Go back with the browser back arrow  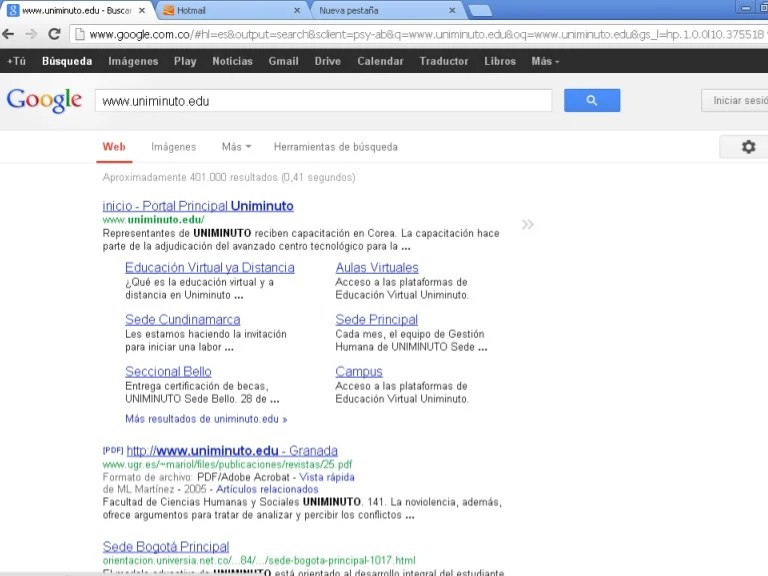8,34
